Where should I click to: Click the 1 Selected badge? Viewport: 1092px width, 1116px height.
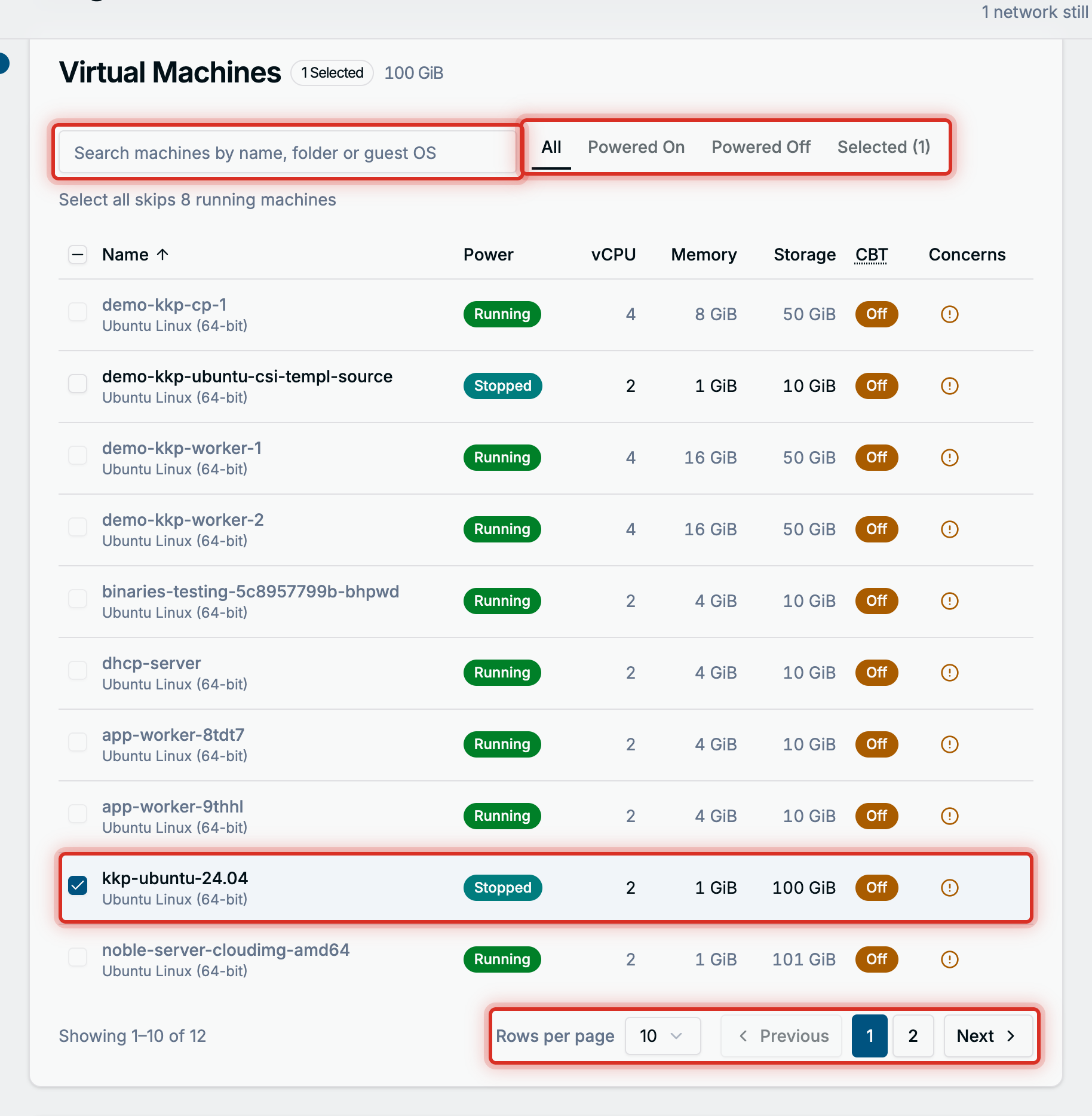tap(332, 73)
